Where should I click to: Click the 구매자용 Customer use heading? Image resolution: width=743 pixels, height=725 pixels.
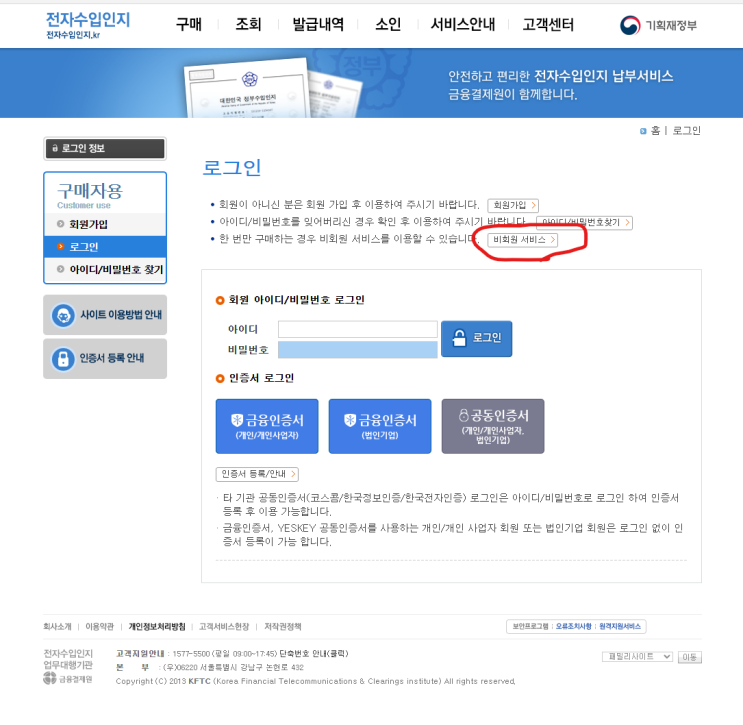click(90, 195)
